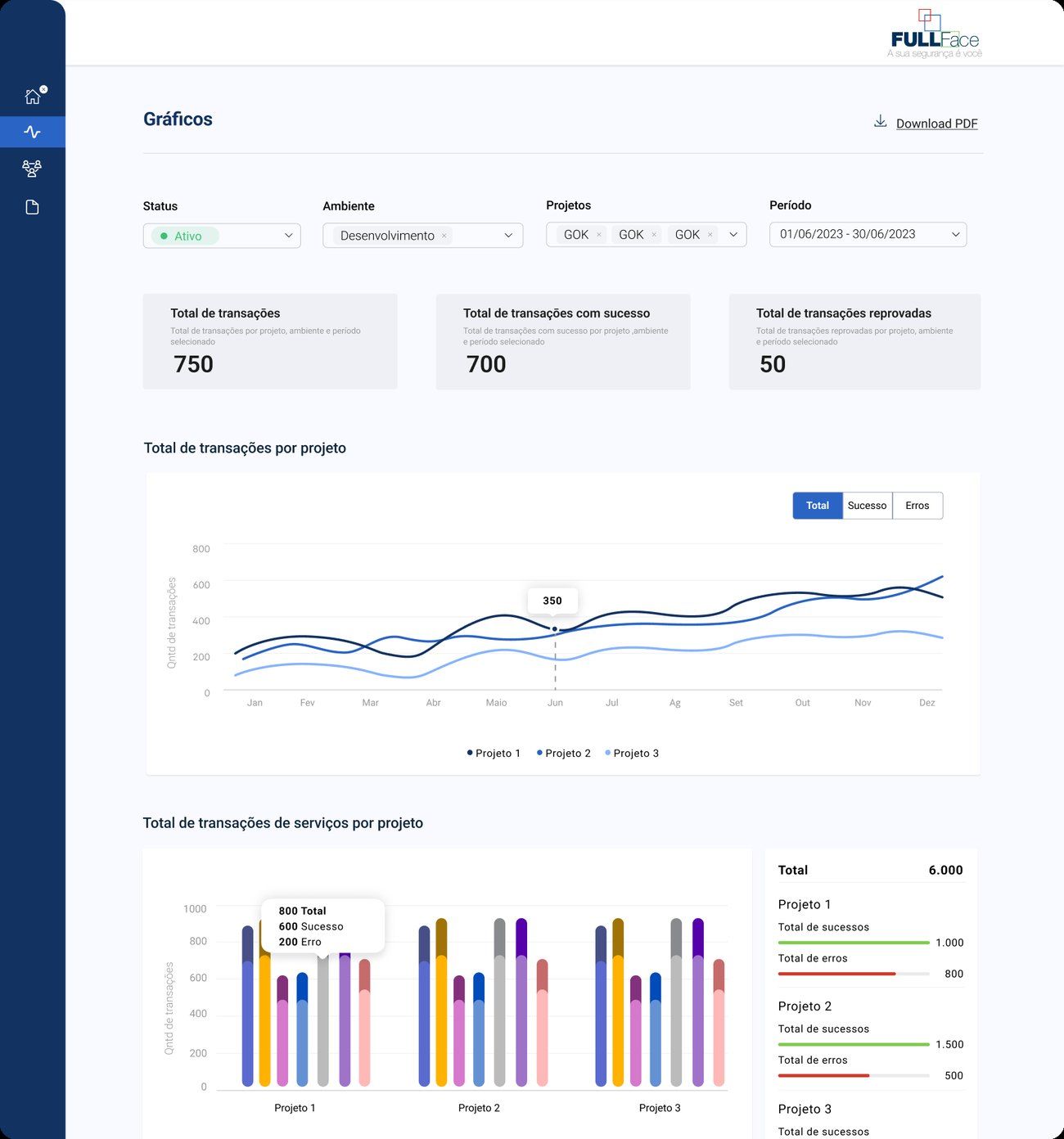Click the Total de transações reprovadas card
1064x1139 pixels.
click(x=854, y=341)
